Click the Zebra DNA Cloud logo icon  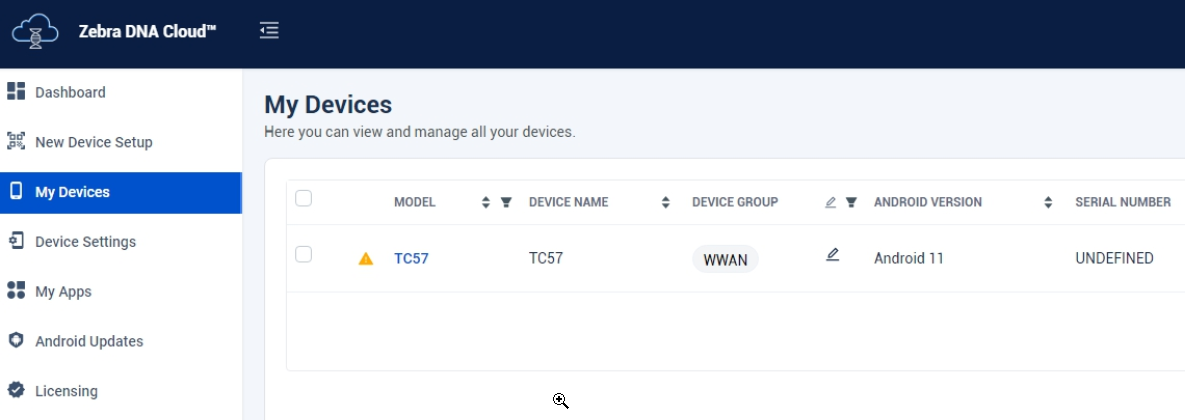click(37, 32)
